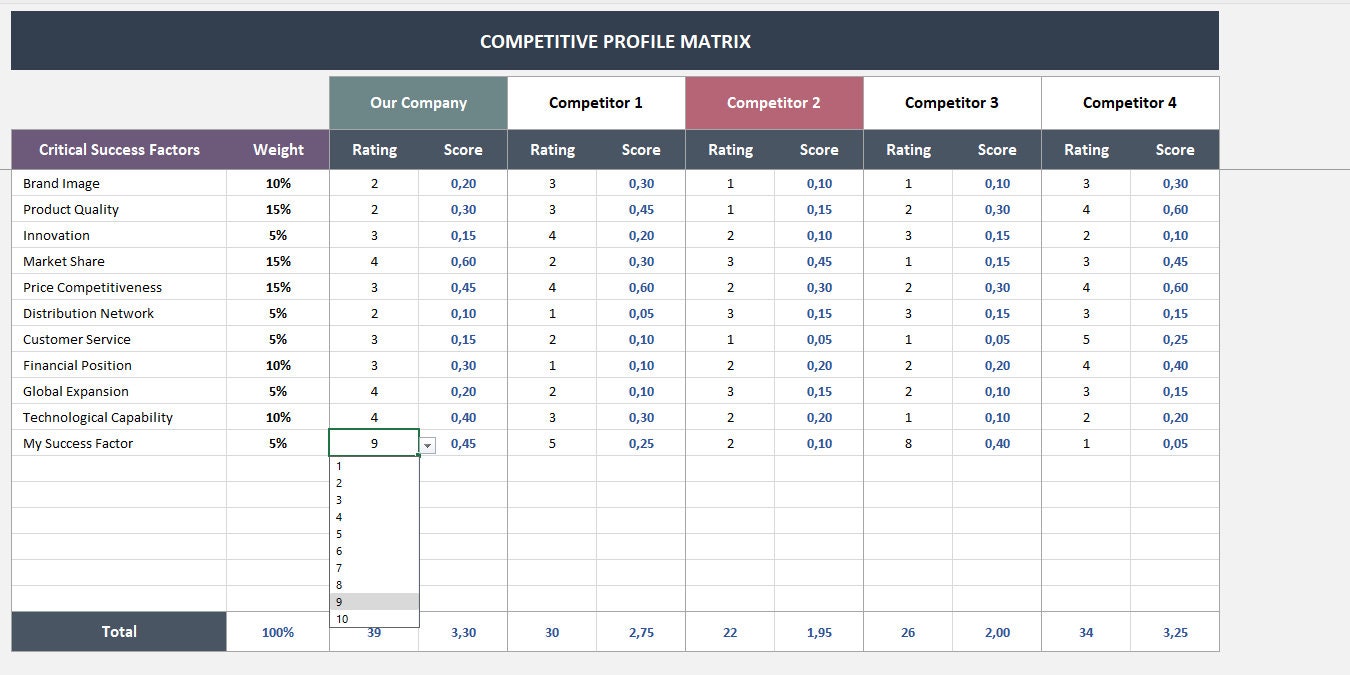Screen dimensions: 1350x675
Task: Select the Critical Success Factors header
Action: (x=119, y=149)
